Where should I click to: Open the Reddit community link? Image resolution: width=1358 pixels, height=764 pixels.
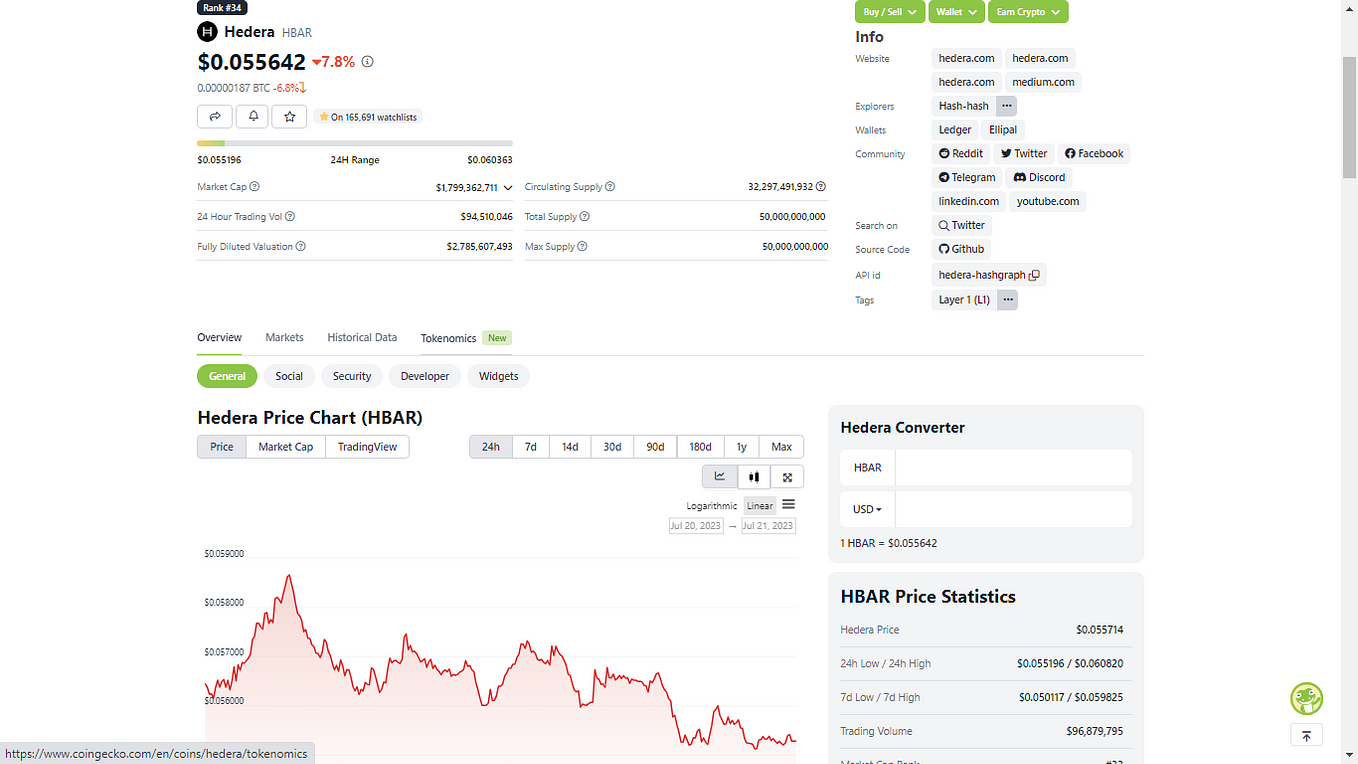point(961,154)
